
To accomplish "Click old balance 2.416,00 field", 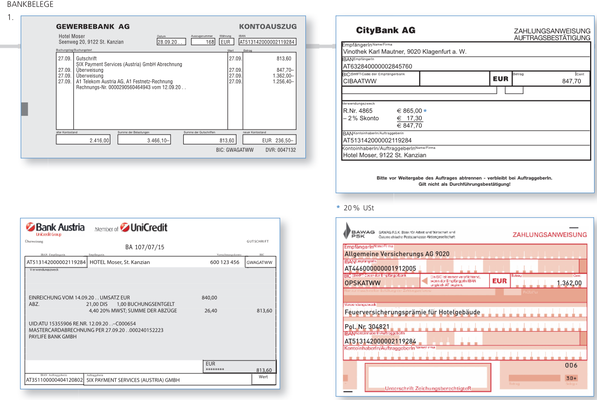I will [x=83, y=140].
